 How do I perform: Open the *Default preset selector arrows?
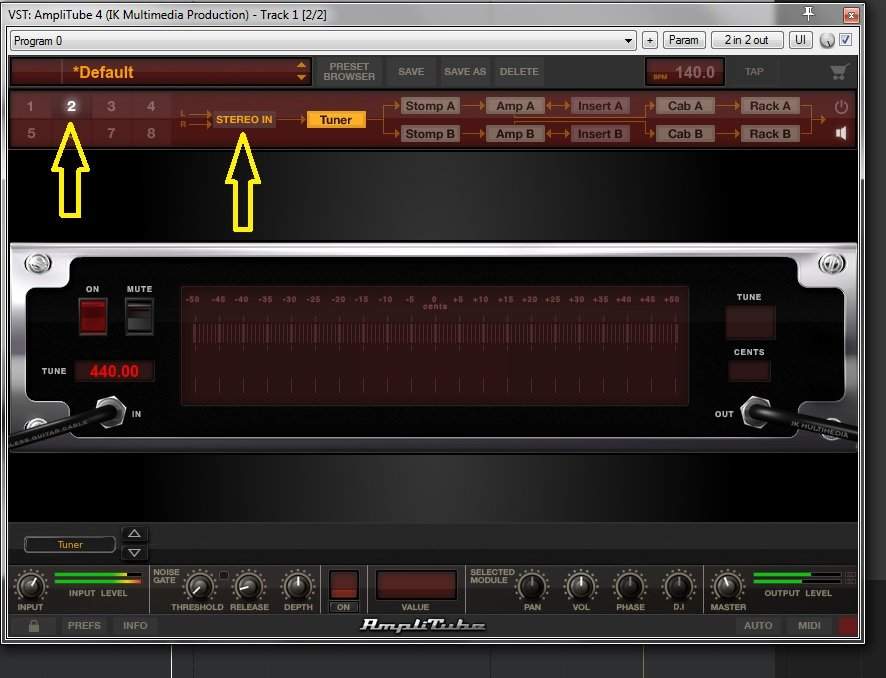pos(301,71)
